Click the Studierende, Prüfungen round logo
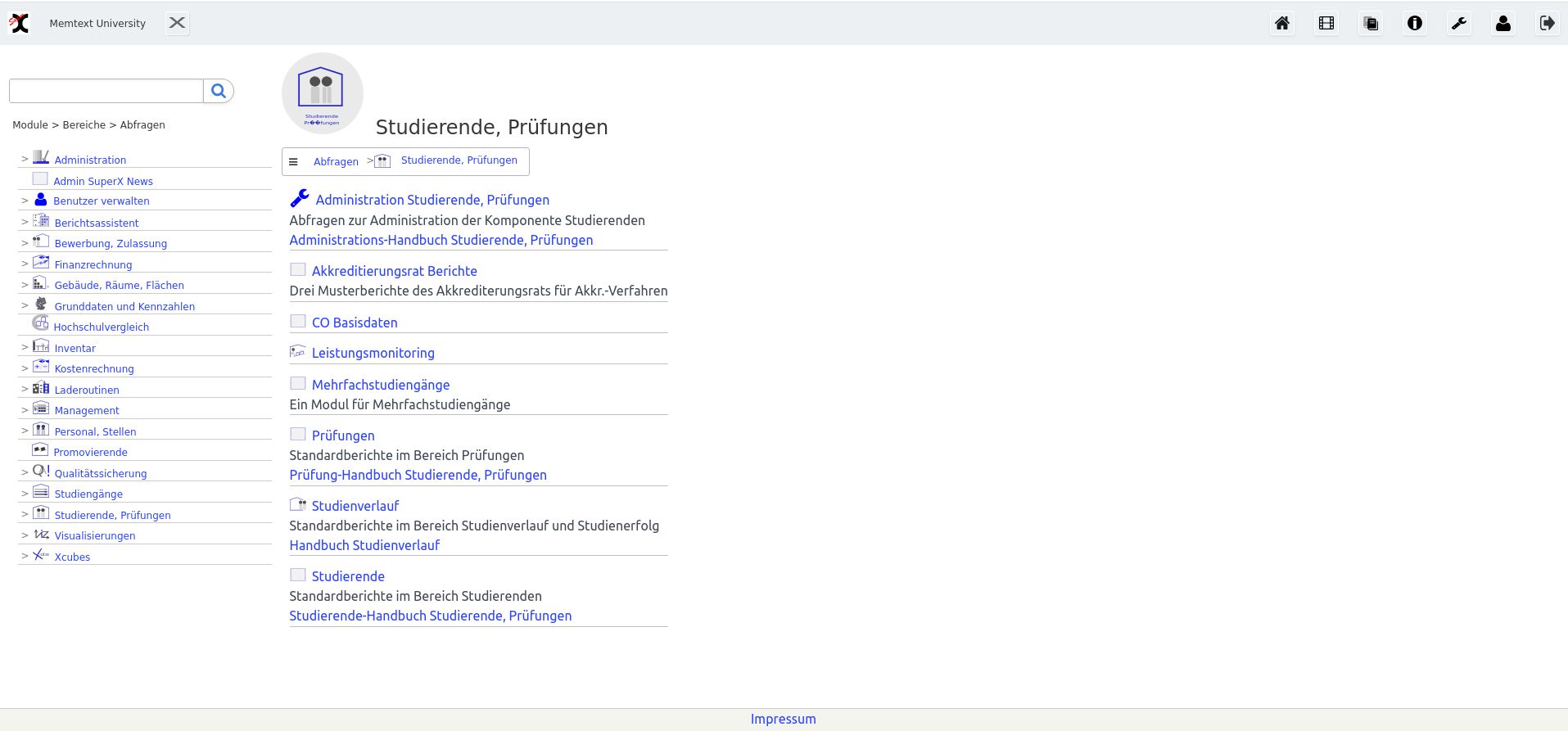 click(x=322, y=93)
